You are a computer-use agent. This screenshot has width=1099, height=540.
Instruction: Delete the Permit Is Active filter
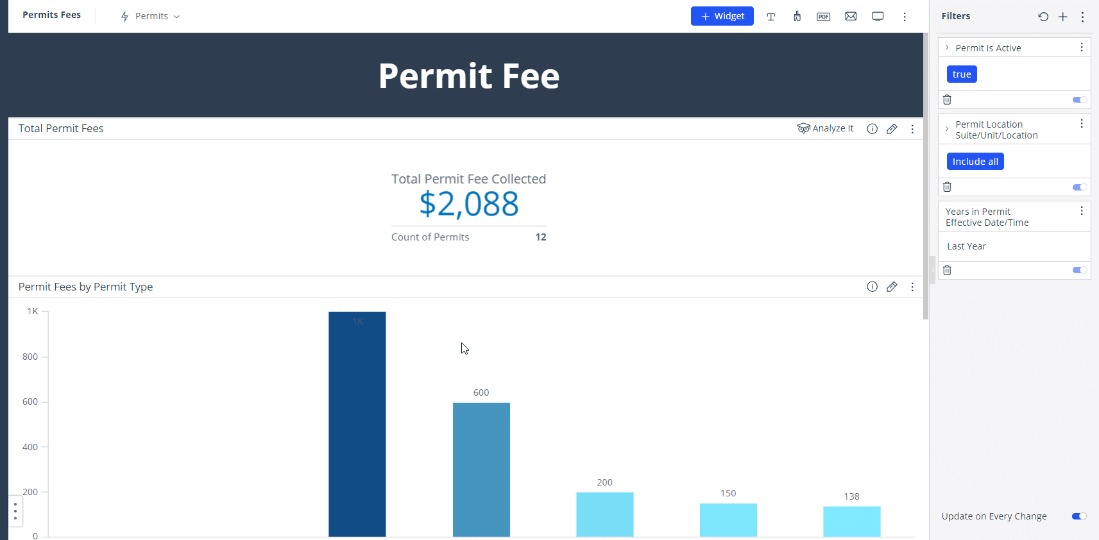(x=947, y=100)
